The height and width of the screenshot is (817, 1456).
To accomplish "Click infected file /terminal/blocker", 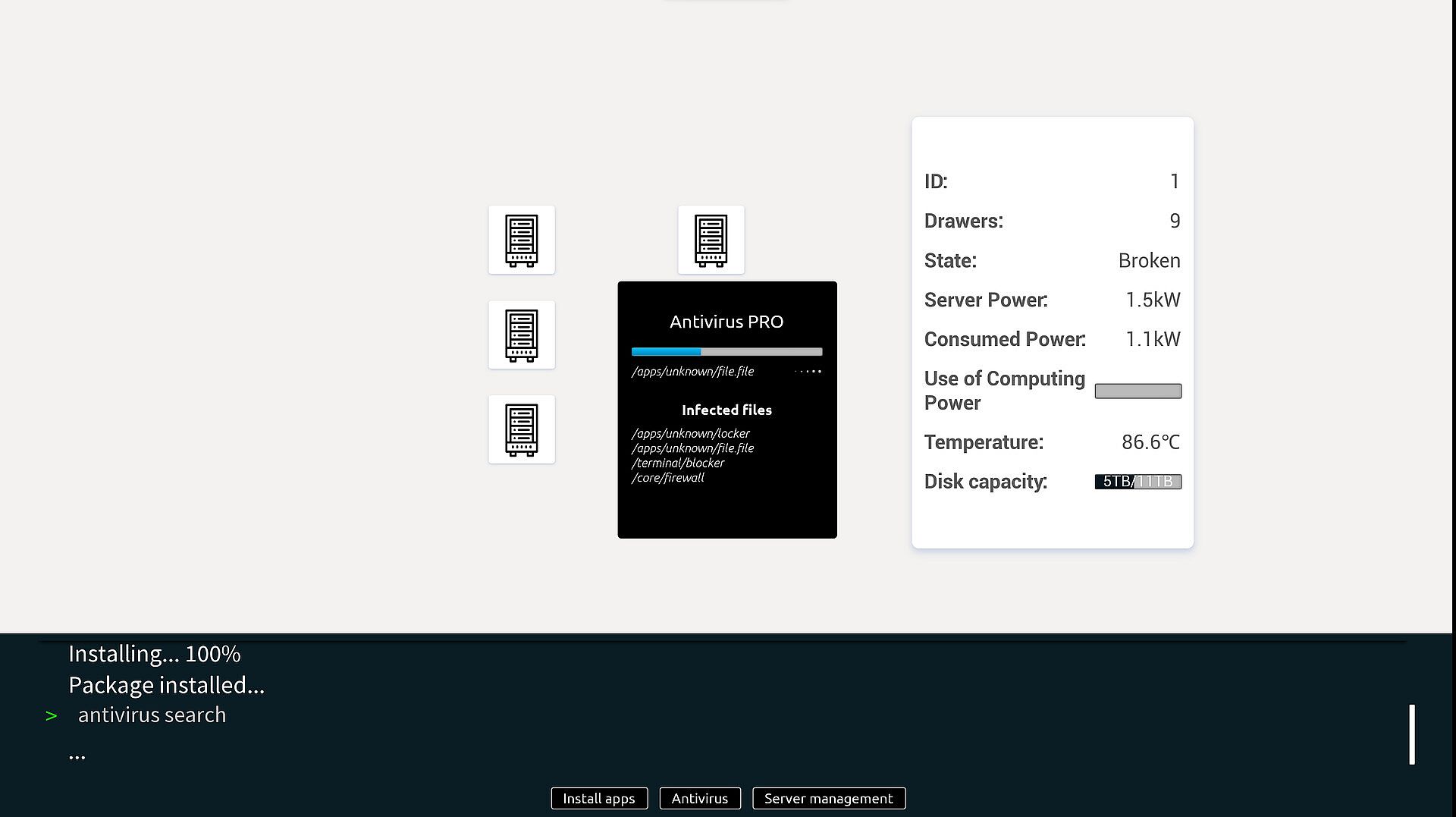I will tap(678, 463).
